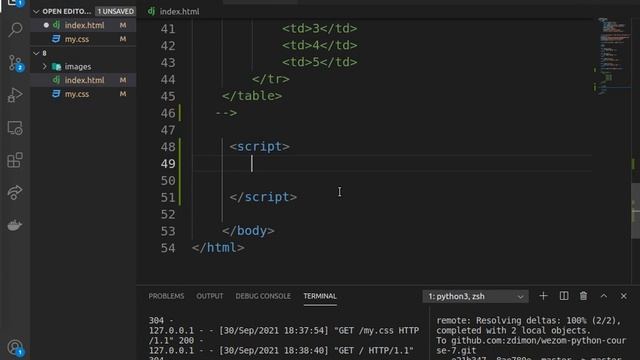The image size is (640, 360).
Task: Switch to PROBLEMS tab
Action: point(166,296)
